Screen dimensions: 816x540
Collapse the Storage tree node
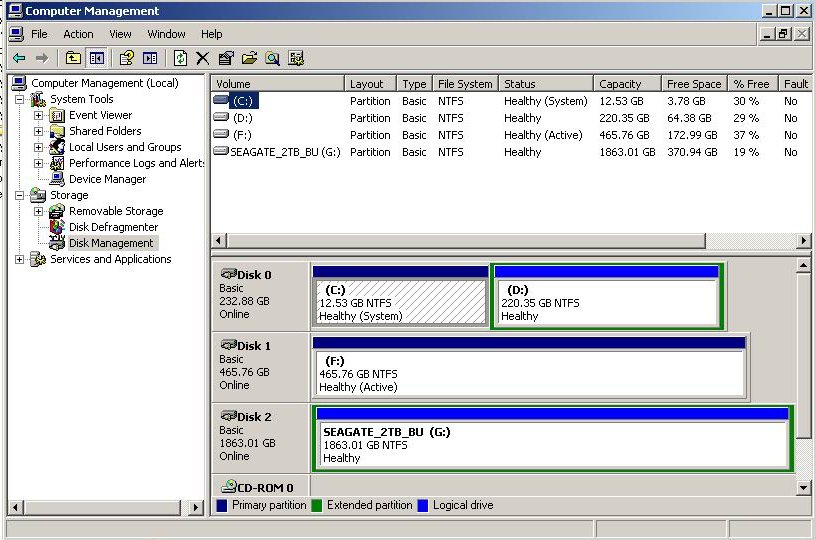click(x=19, y=196)
